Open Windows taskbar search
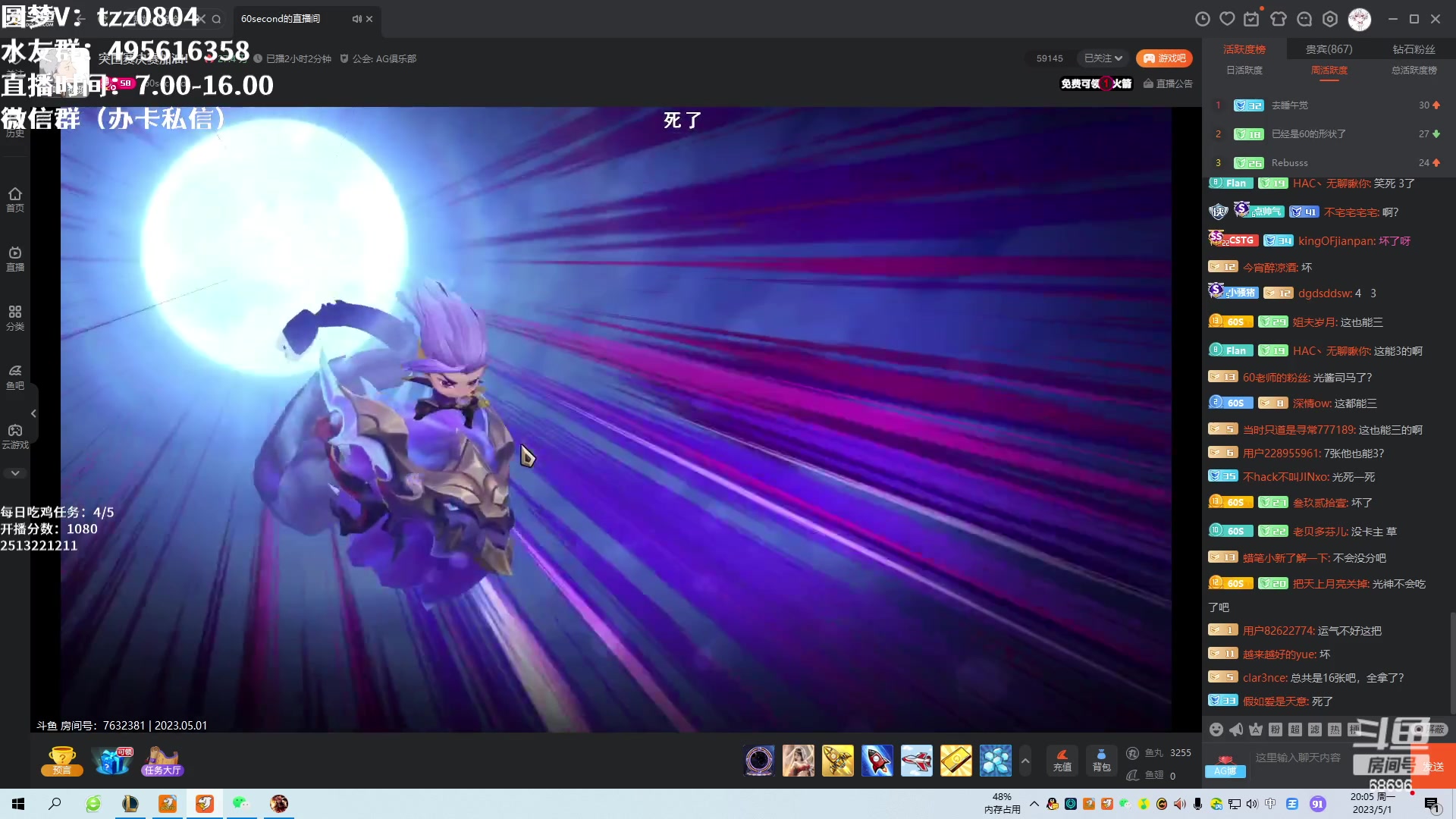 click(x=55, y=804)
